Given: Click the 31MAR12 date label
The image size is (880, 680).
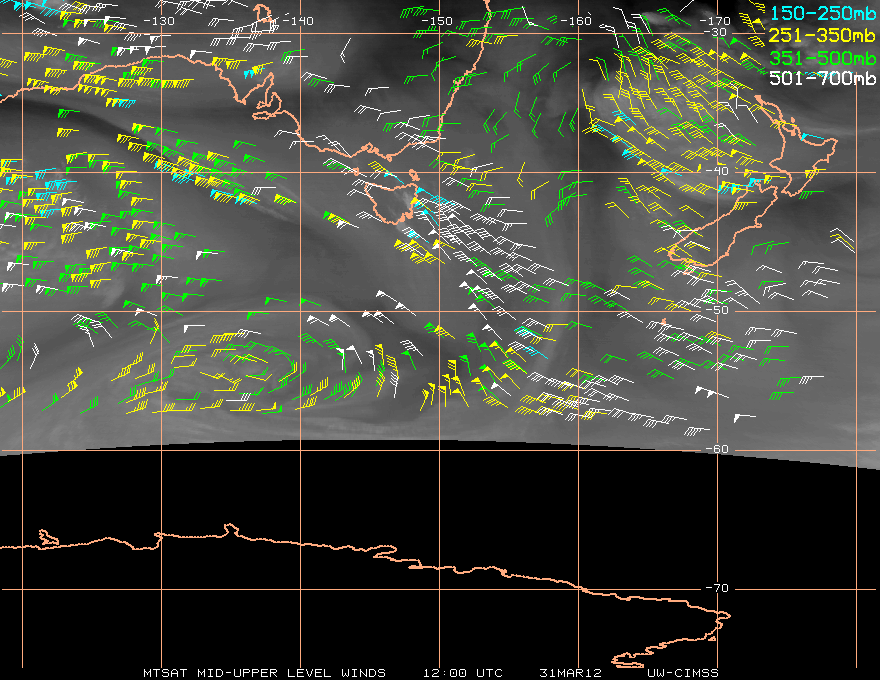Looking at the screenshot, I should click(570, 673).
